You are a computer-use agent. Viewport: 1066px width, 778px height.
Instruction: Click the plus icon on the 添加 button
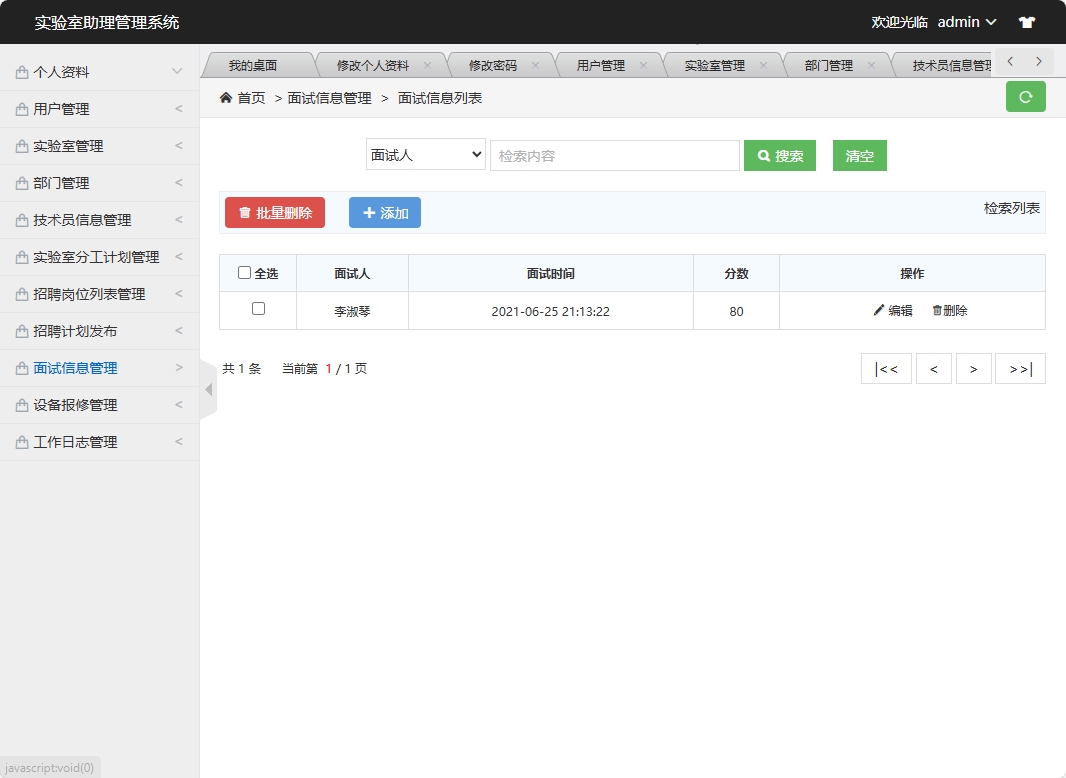(367, 212)
